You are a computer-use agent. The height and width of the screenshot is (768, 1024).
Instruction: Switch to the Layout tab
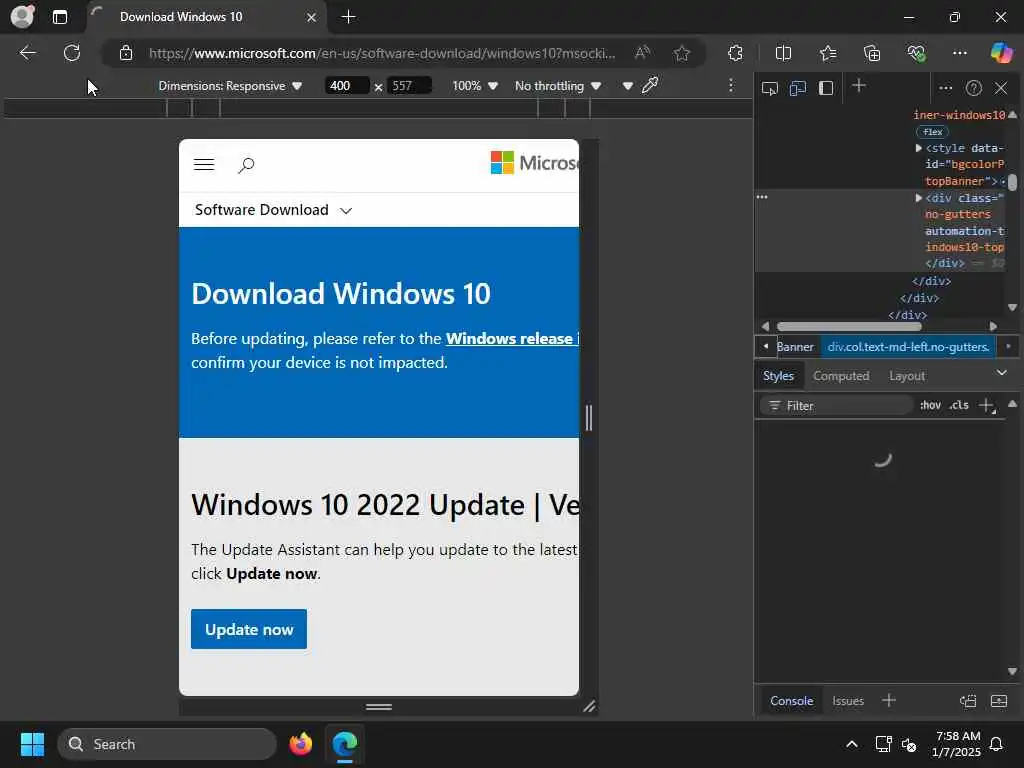907,376
